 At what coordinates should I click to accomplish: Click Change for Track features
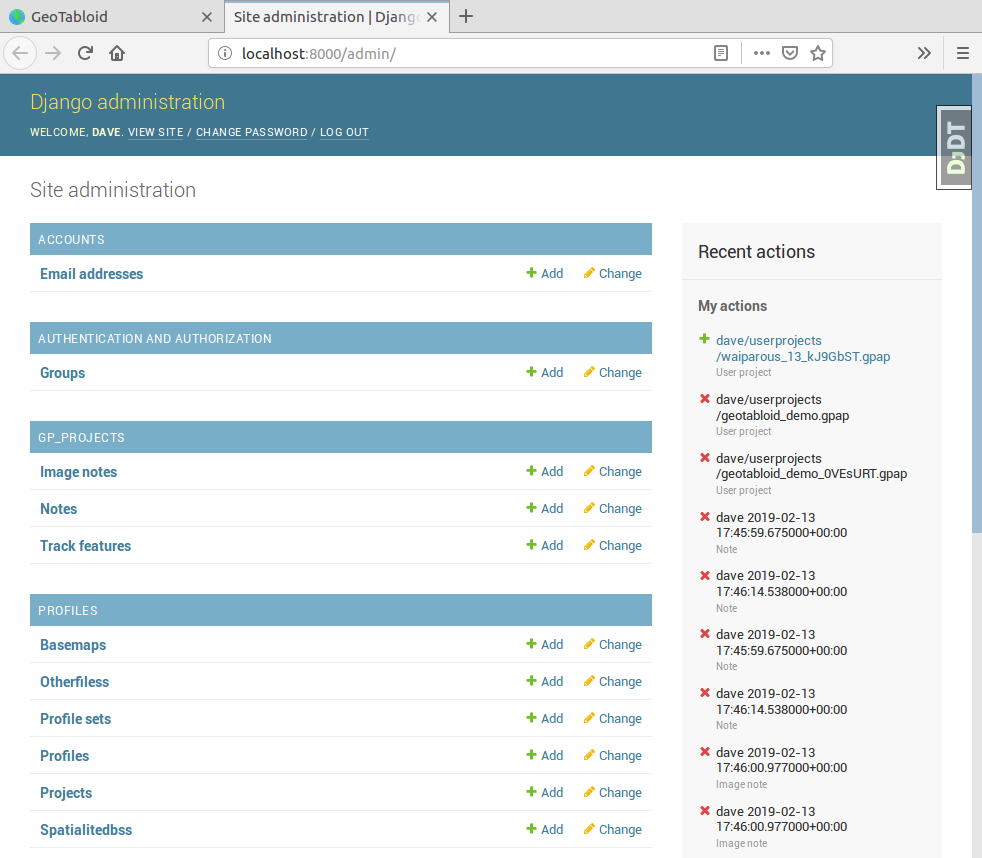612,545
